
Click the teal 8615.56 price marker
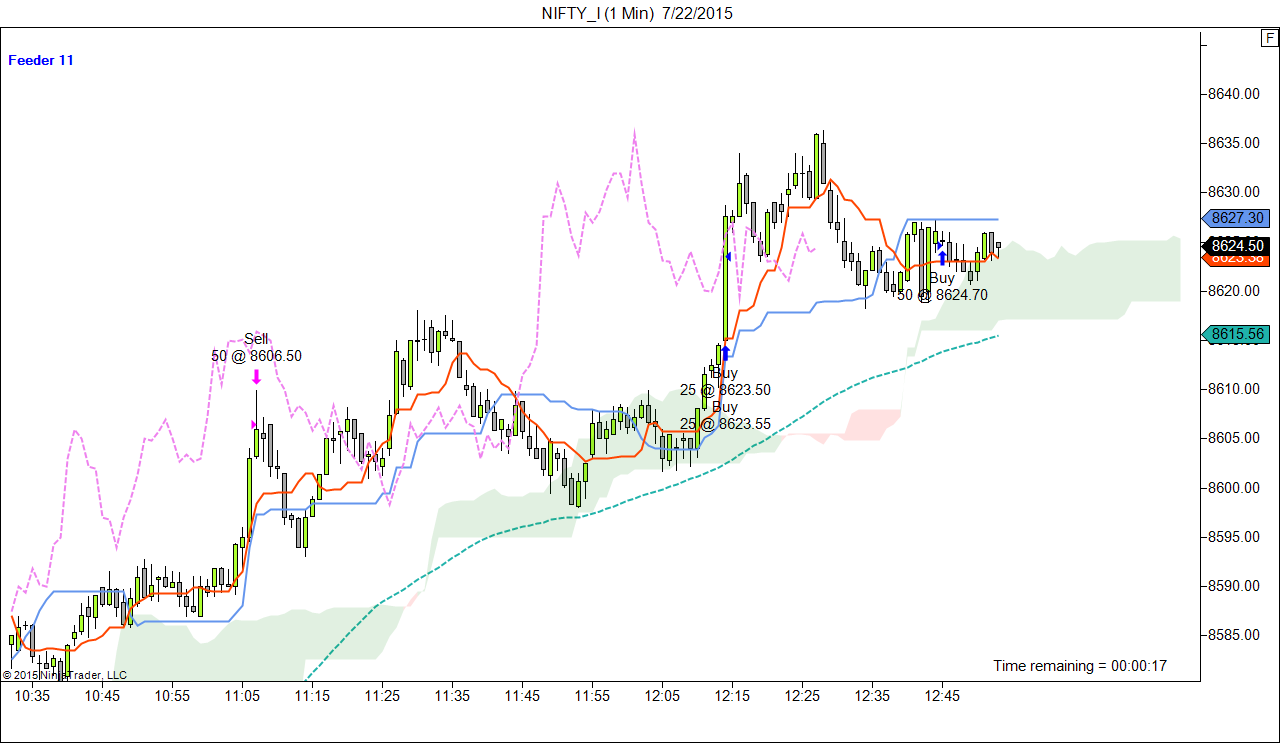(x=1234, y=334)
